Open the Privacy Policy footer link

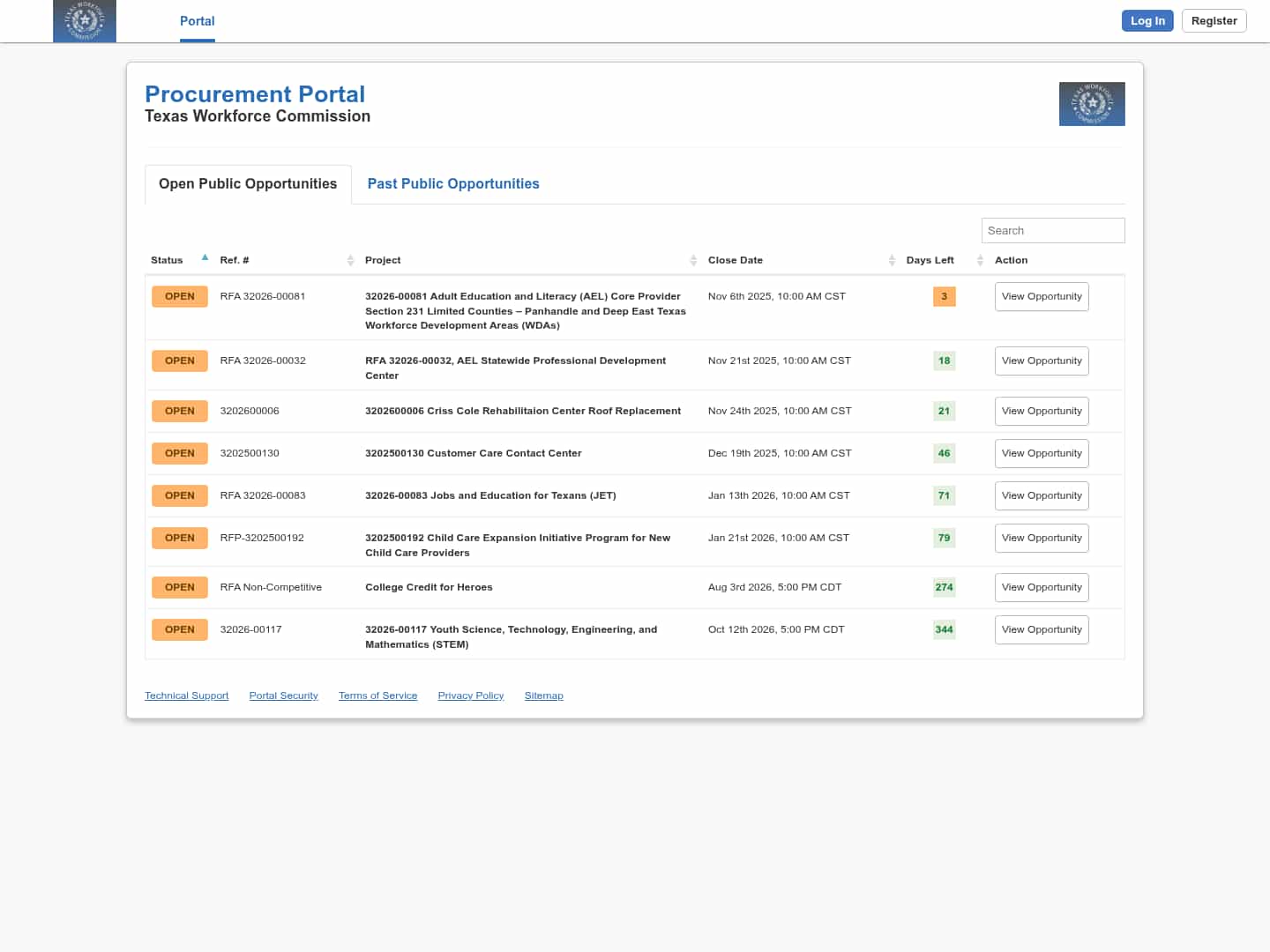471,696
